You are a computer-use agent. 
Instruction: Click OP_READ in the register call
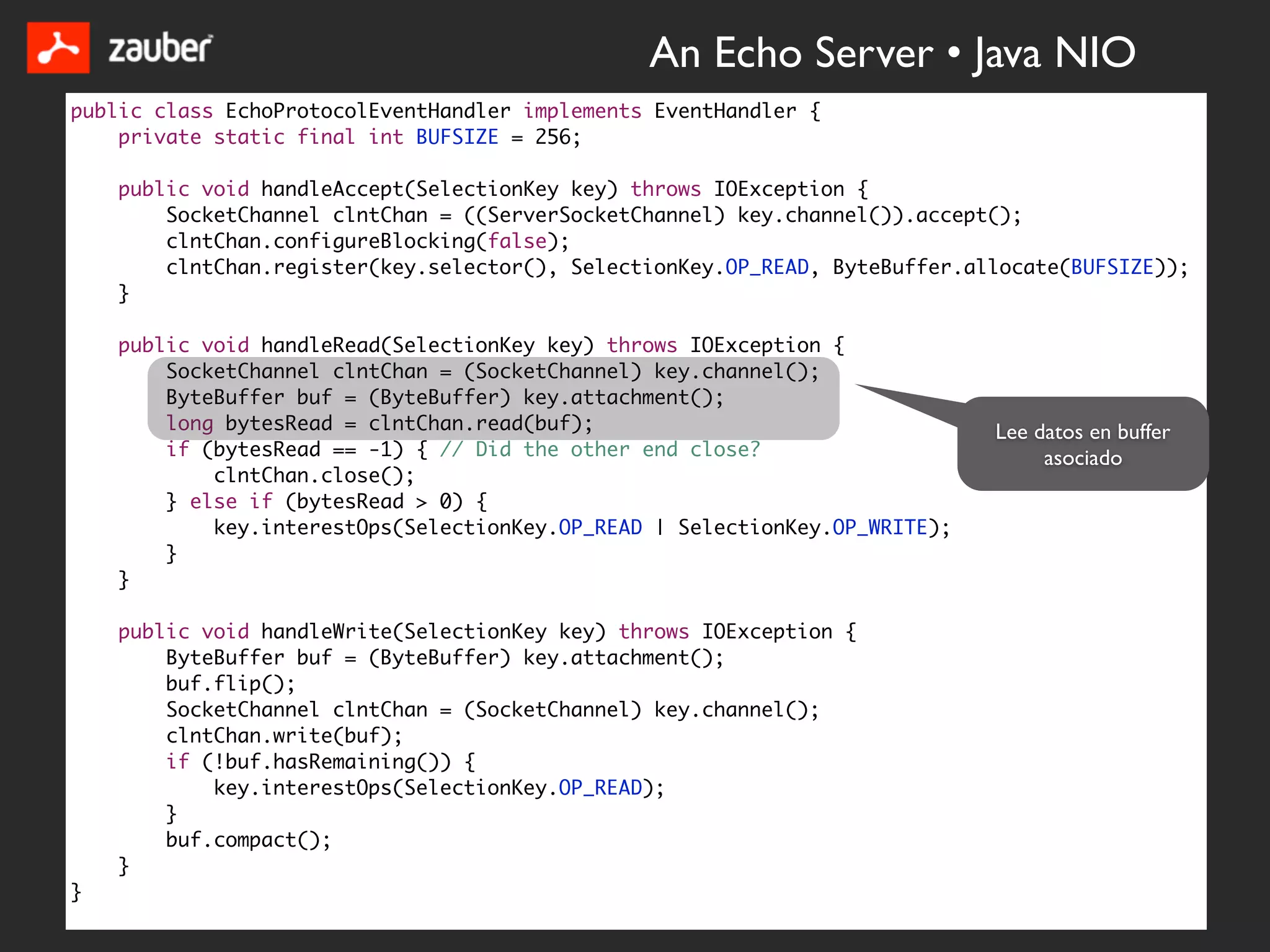coord(767,267)
